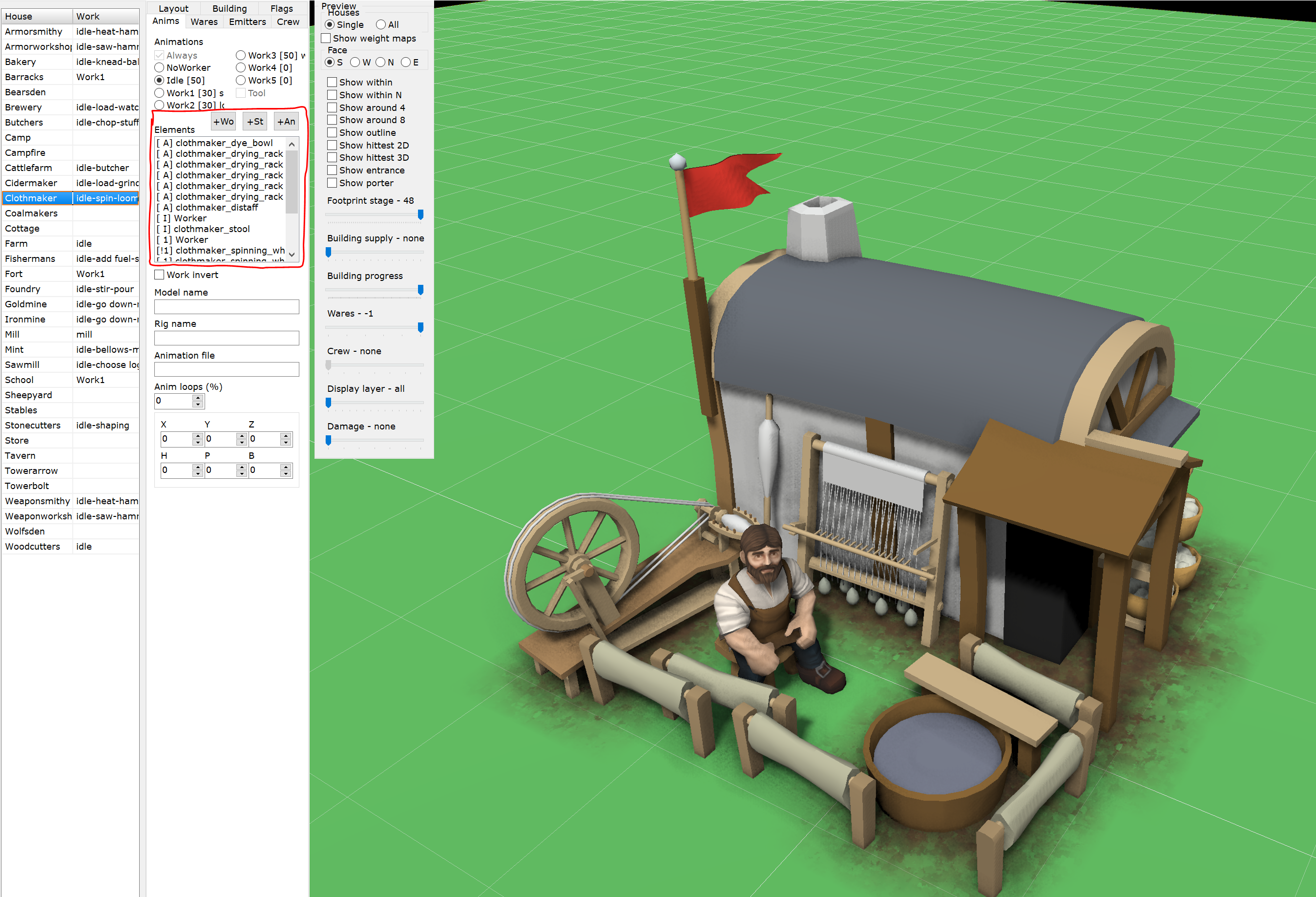The width and height of the screenshot is (1316, 897).
Task: Click the +Wo add element button
Action: 223,121
